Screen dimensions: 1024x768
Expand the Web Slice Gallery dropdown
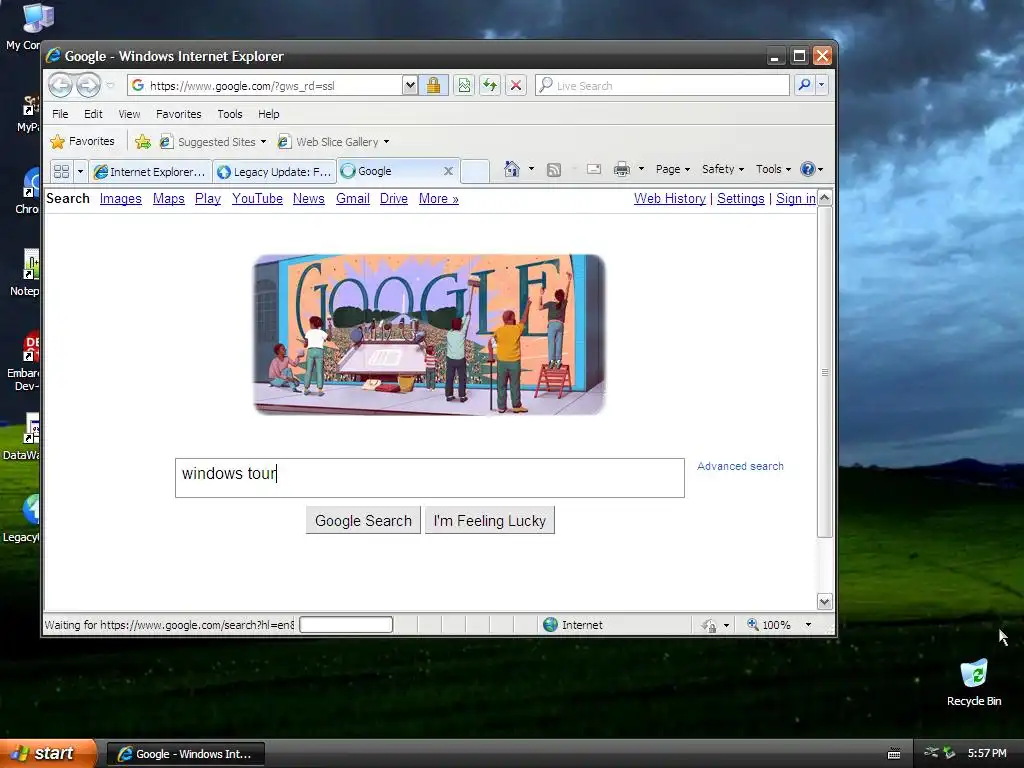point(386,142)
